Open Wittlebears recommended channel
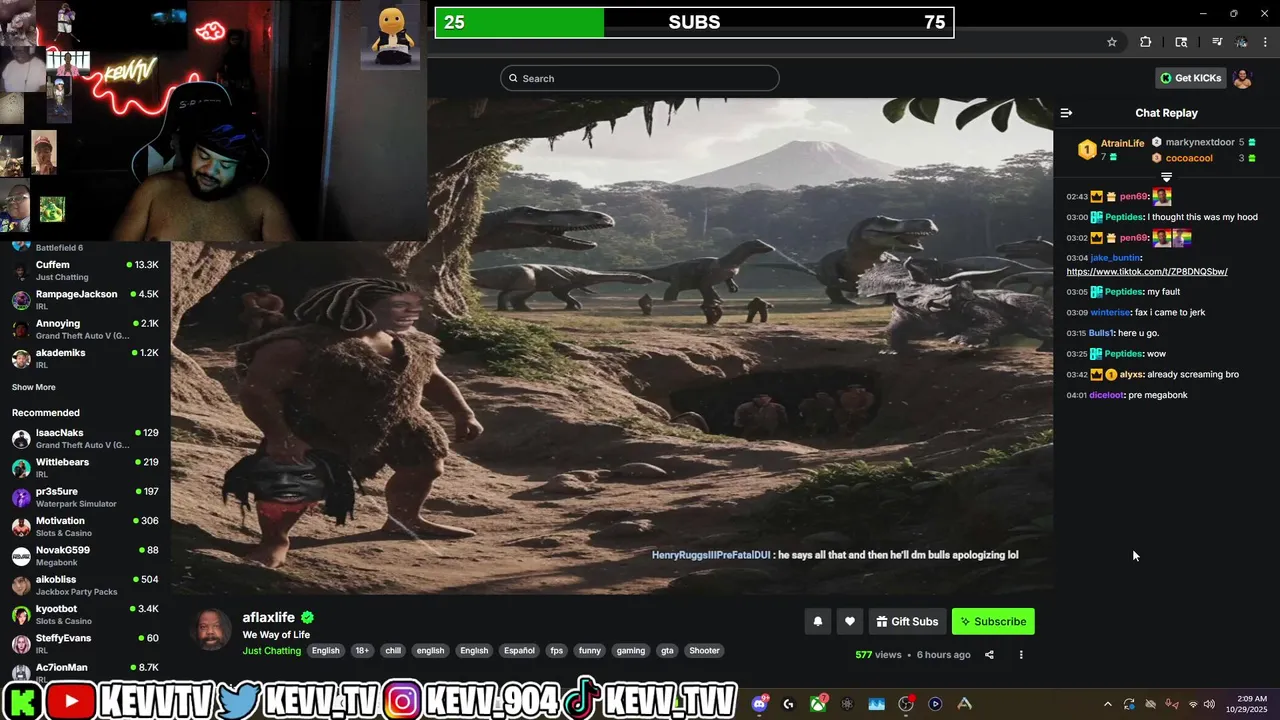Screen dimensions: 1280x720 coord(85,468)
